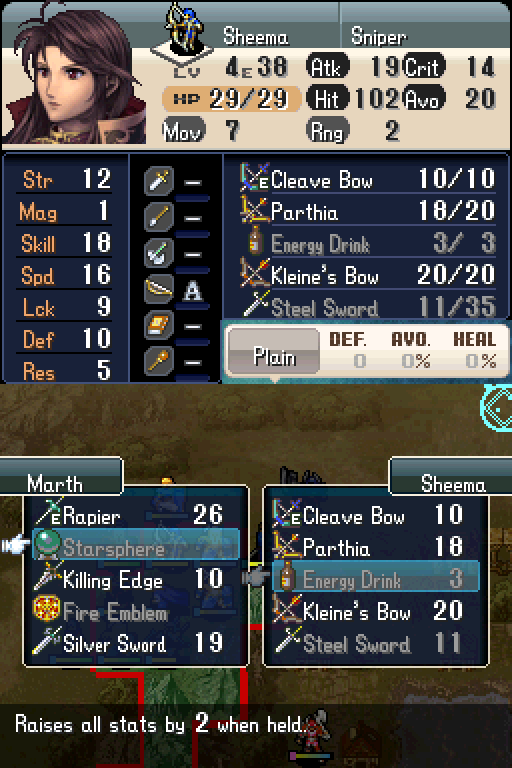Click the lance weapon rank icon
Viewport: 512px width, 768px height.
[x=159, y=216]
